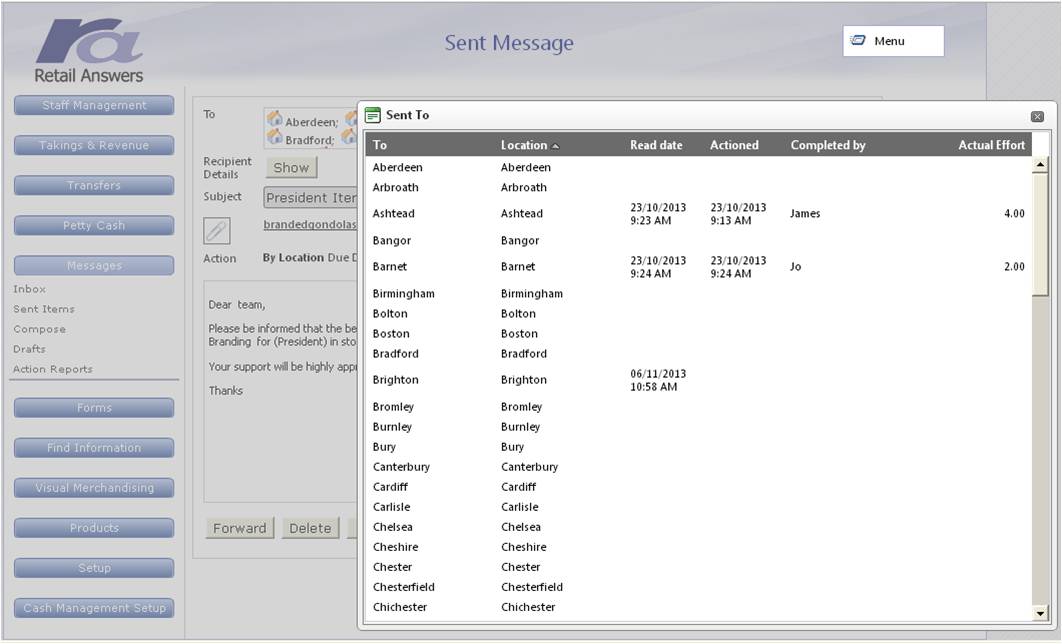Open the Menu button
1062x644 pixels.
click(x=893, y=41)
